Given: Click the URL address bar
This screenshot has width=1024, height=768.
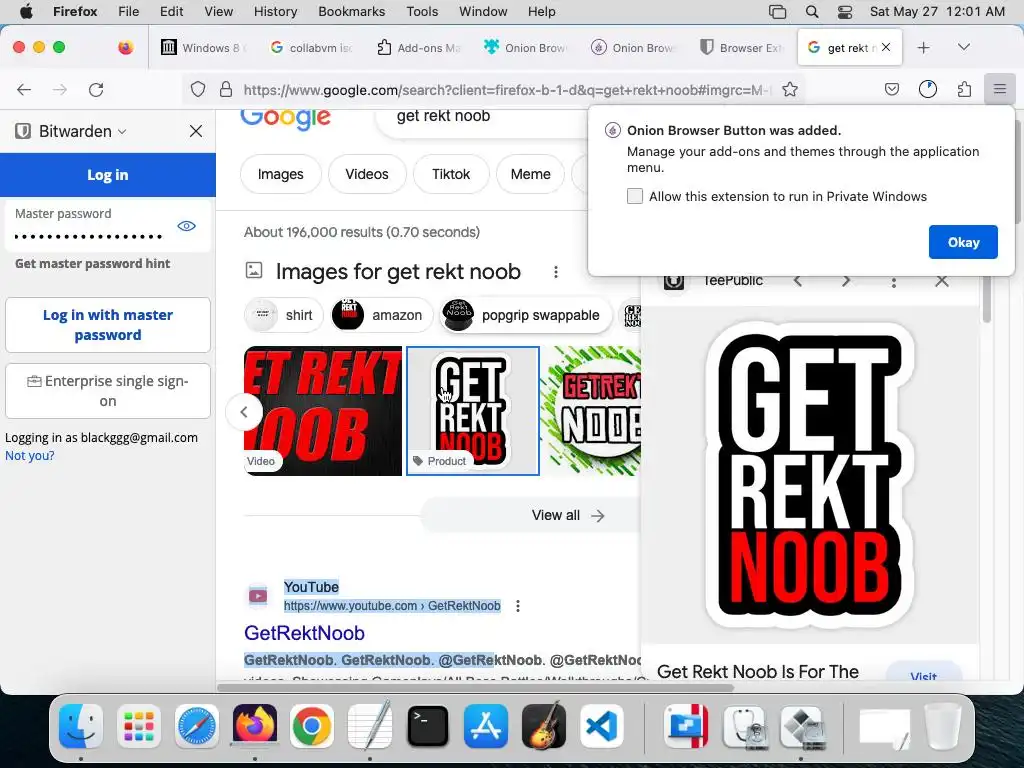Looking at the screenshot, I should (x=507, y=89).
